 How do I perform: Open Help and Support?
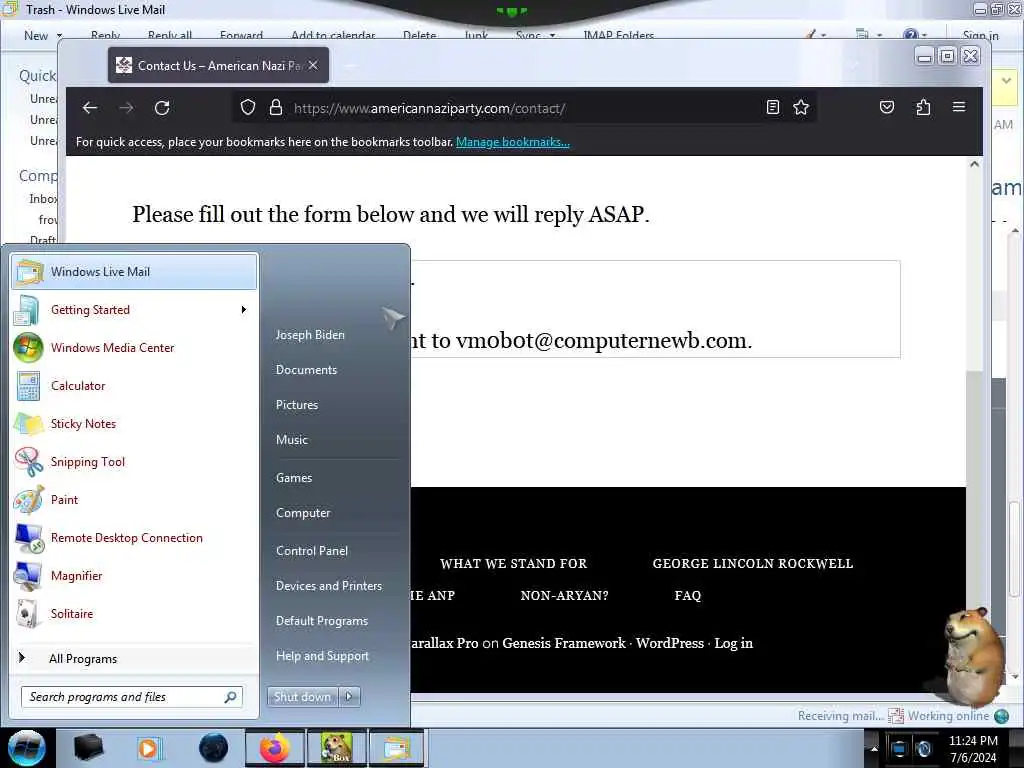pos(323,656)
